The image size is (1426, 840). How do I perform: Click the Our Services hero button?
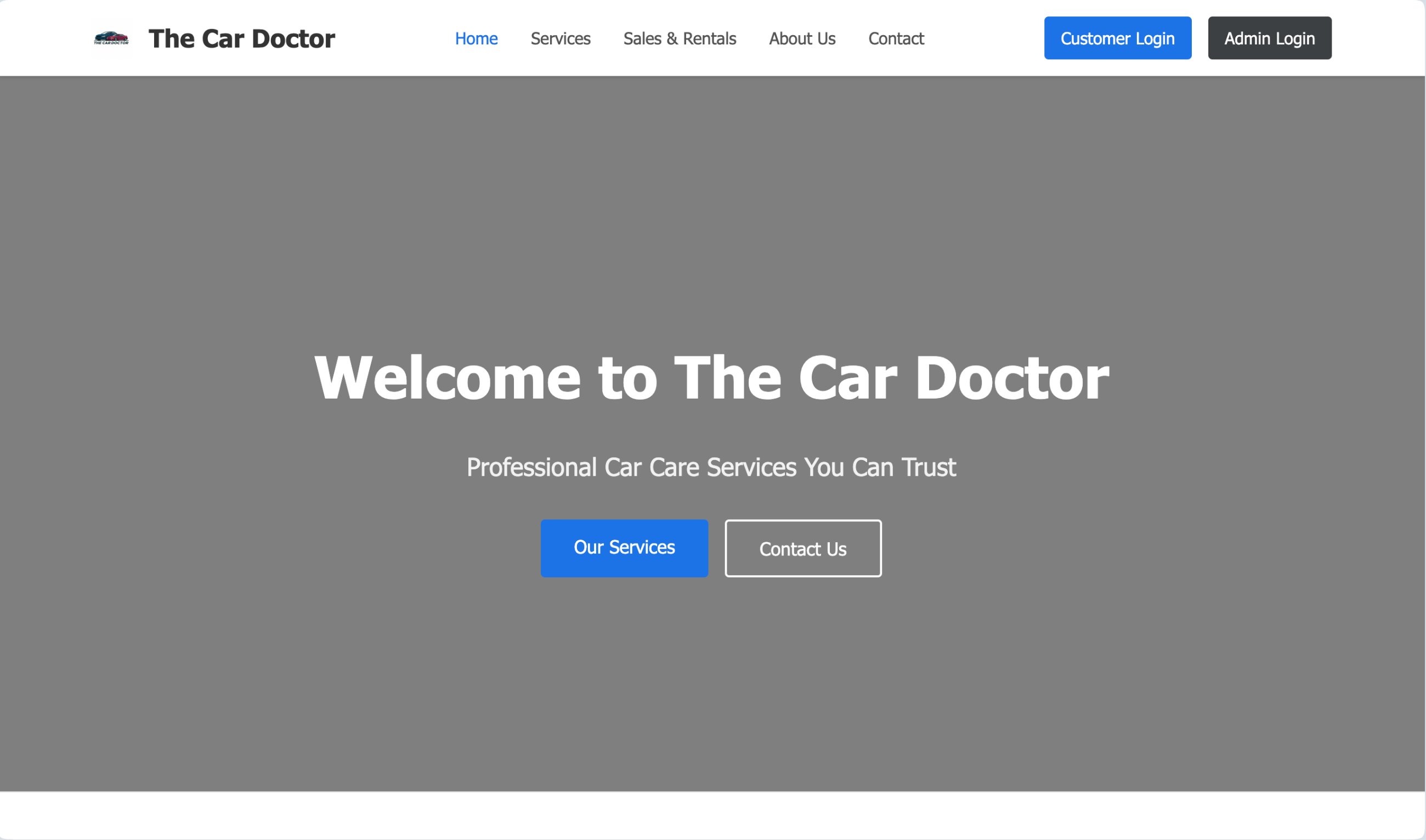(624, 548)
